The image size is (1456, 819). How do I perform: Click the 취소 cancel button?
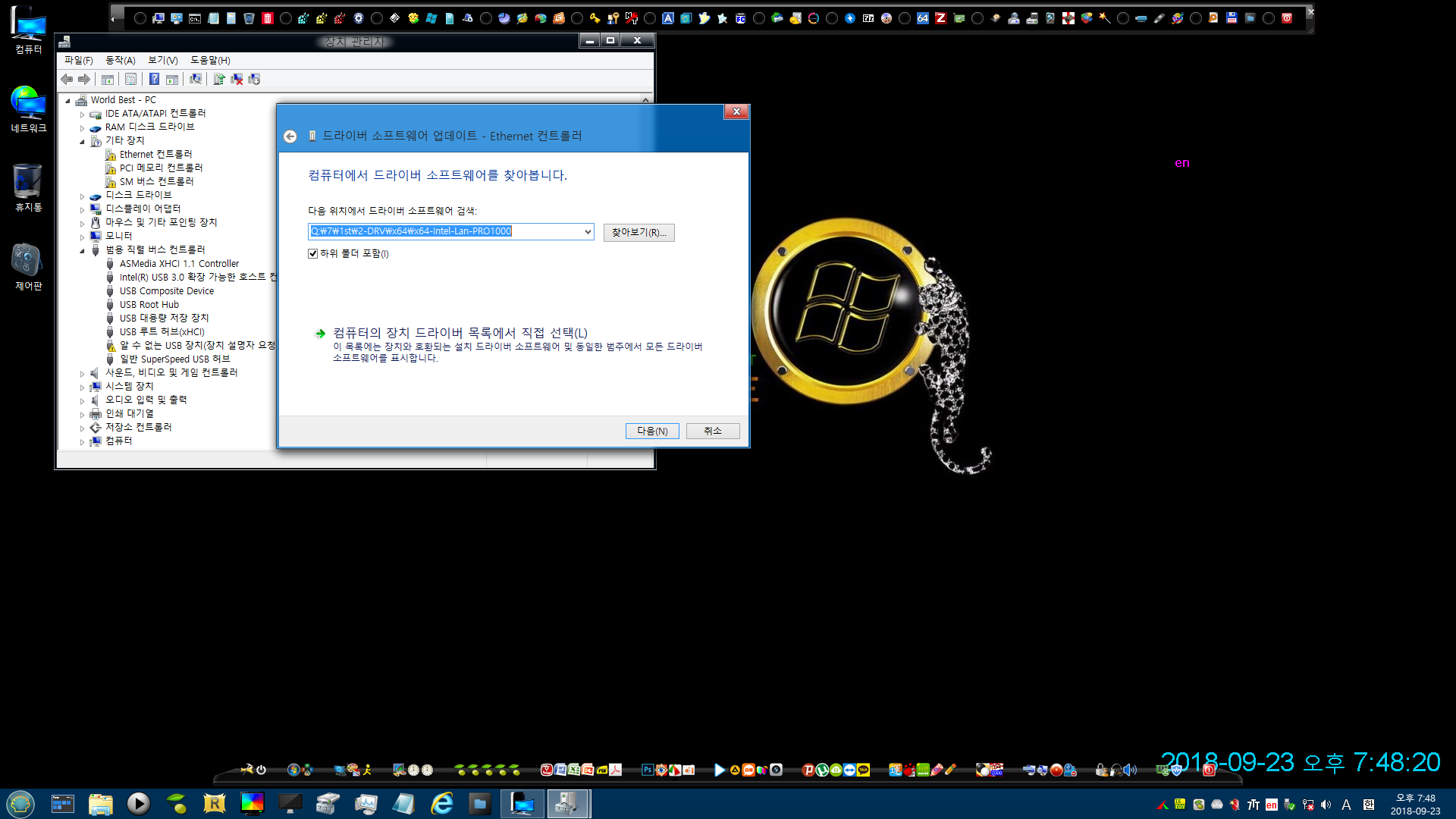click(713, 431)
